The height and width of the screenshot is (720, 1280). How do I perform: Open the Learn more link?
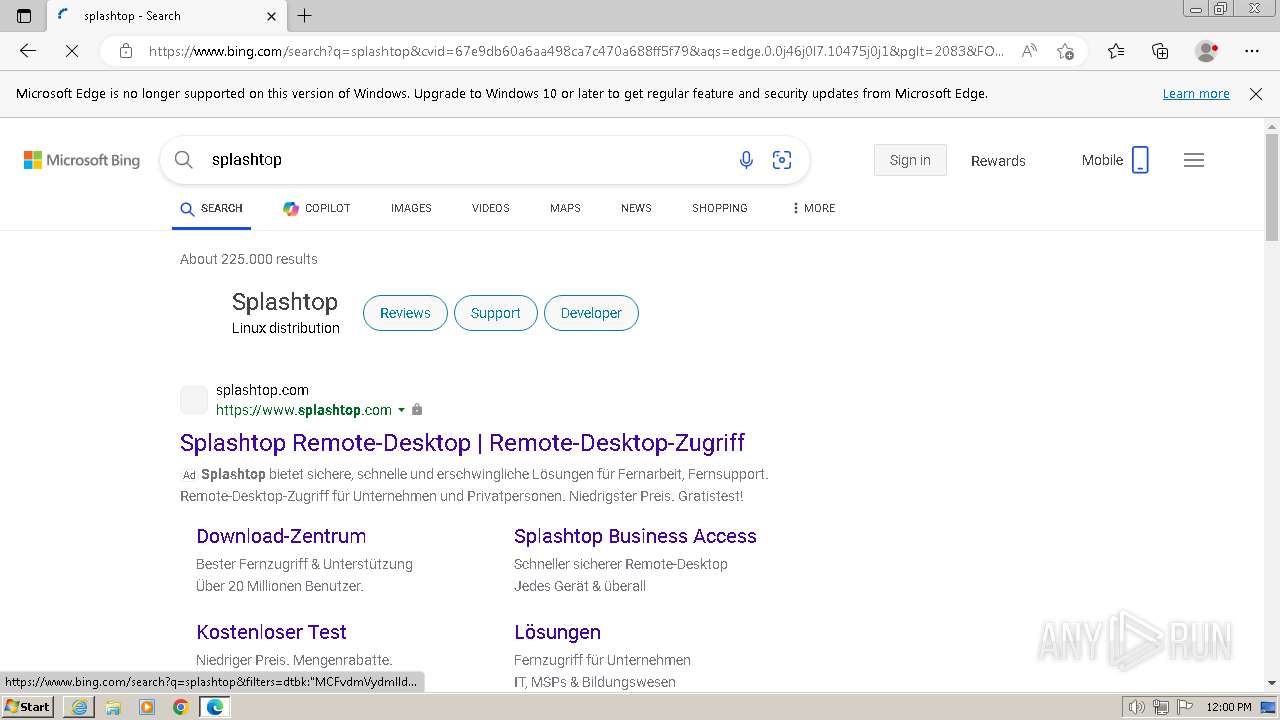click(x=1196, y=94)
